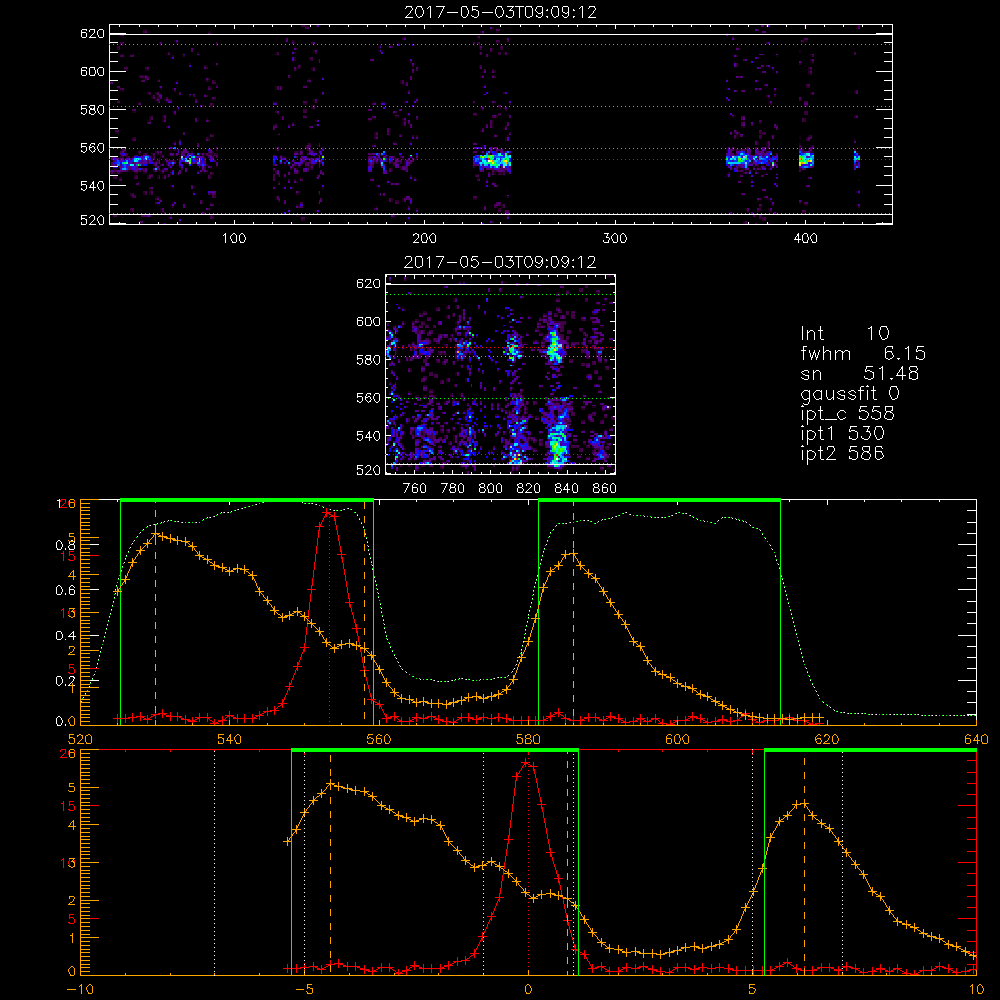This screenshot has height=1000, width=1000.
Task: Click the 'Int 10' parameter line
Action: (845, 333)
